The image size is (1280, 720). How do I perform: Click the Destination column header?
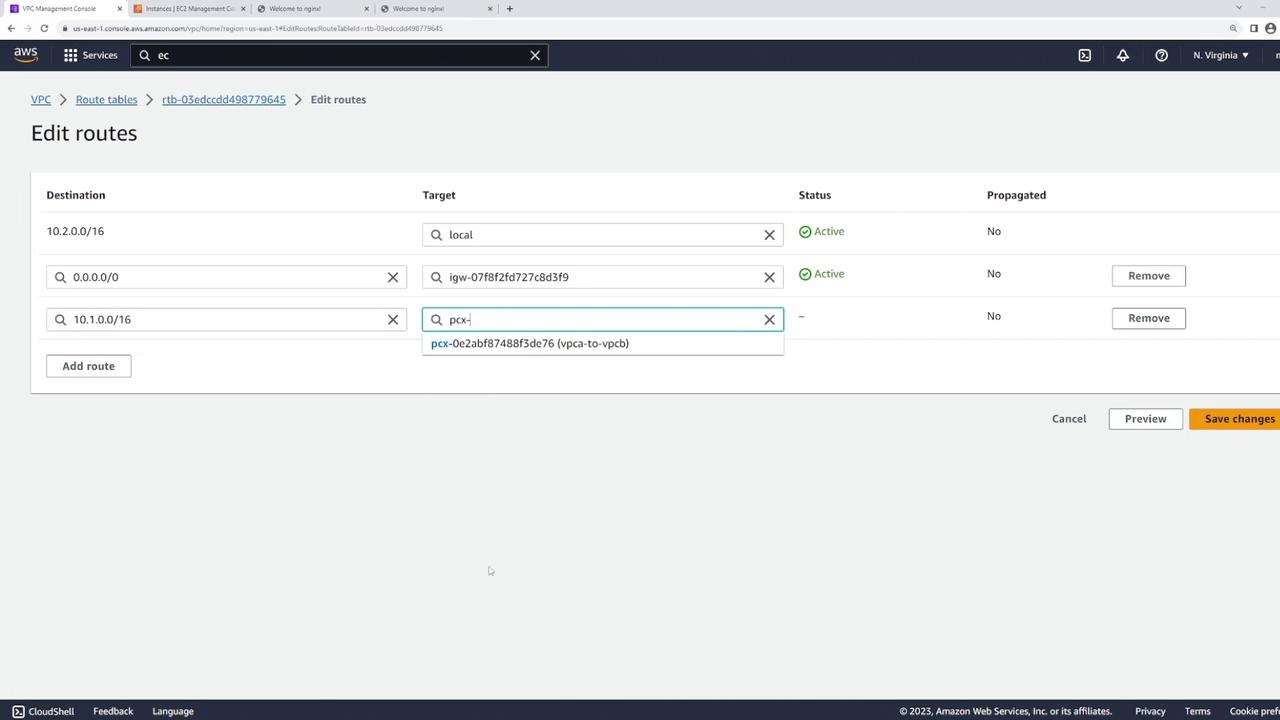(76, 195)
